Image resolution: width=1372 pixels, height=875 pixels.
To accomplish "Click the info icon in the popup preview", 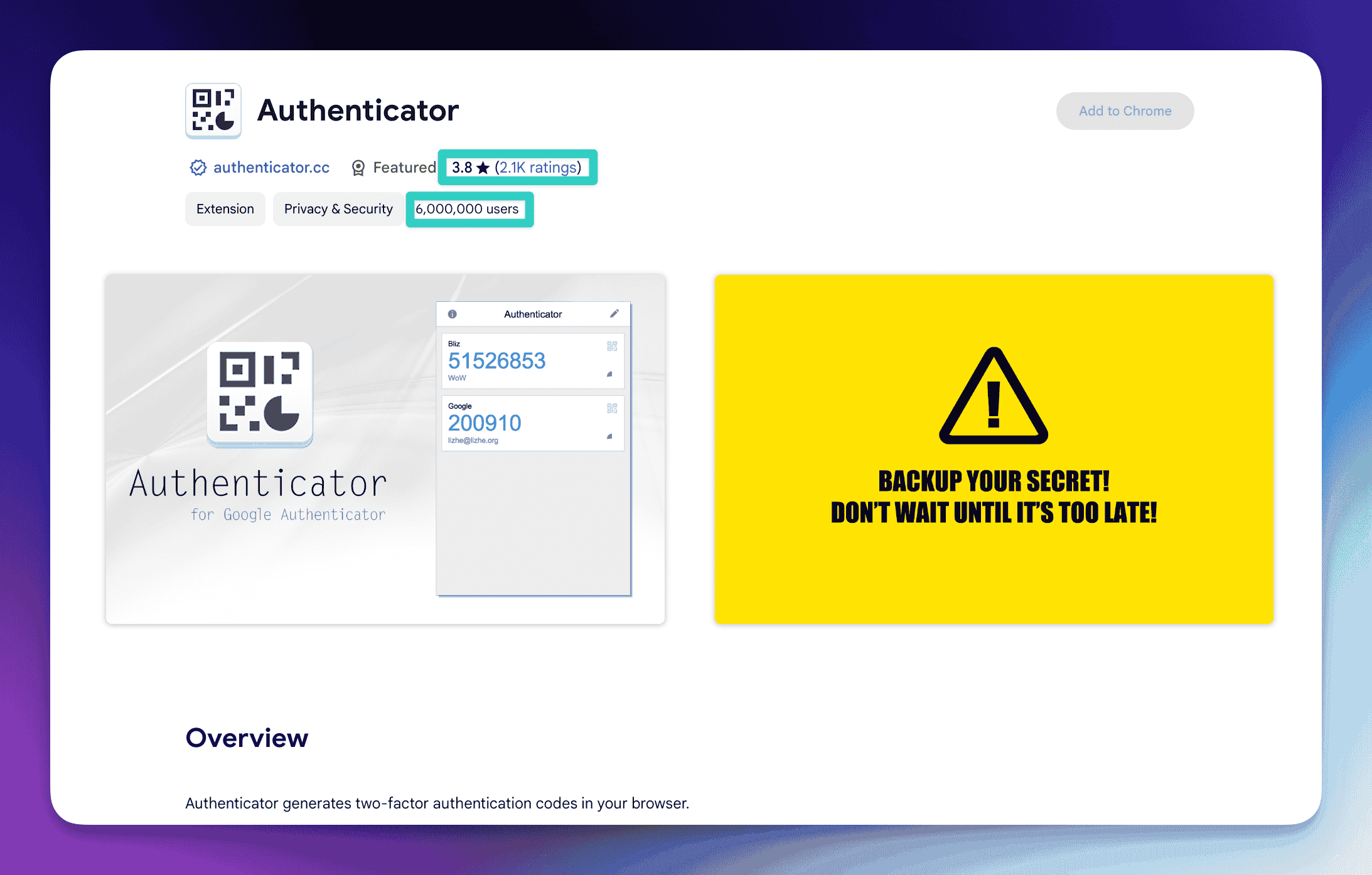I will pos(453,314).
